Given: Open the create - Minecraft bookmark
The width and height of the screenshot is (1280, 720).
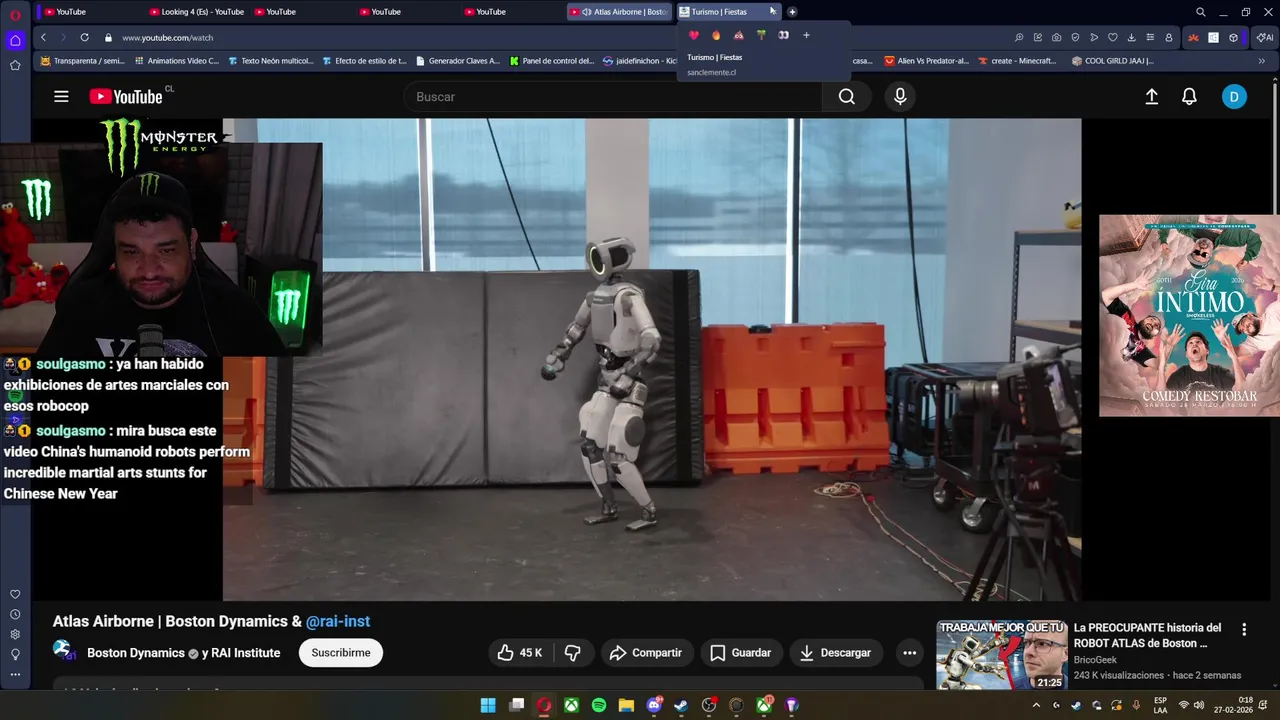Looking at the screenshot, I should pyautogui.click(x=1017, y=61).
